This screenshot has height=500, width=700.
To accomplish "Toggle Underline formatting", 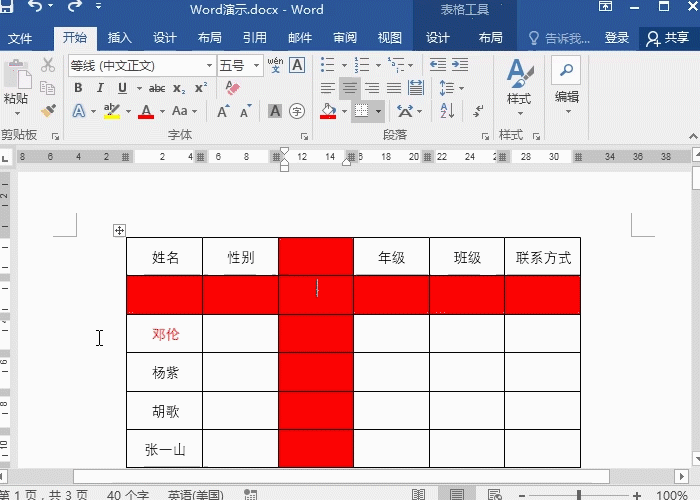I will [x=122, y=88].
